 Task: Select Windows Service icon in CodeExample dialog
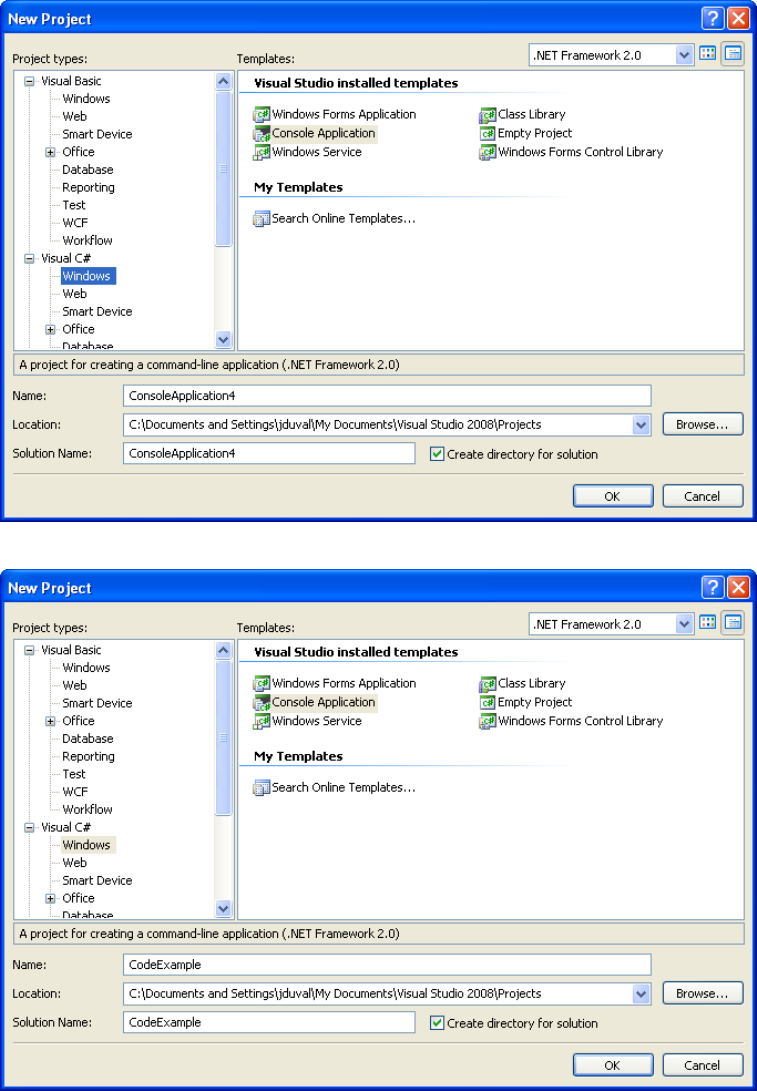[x=262, y=722]
